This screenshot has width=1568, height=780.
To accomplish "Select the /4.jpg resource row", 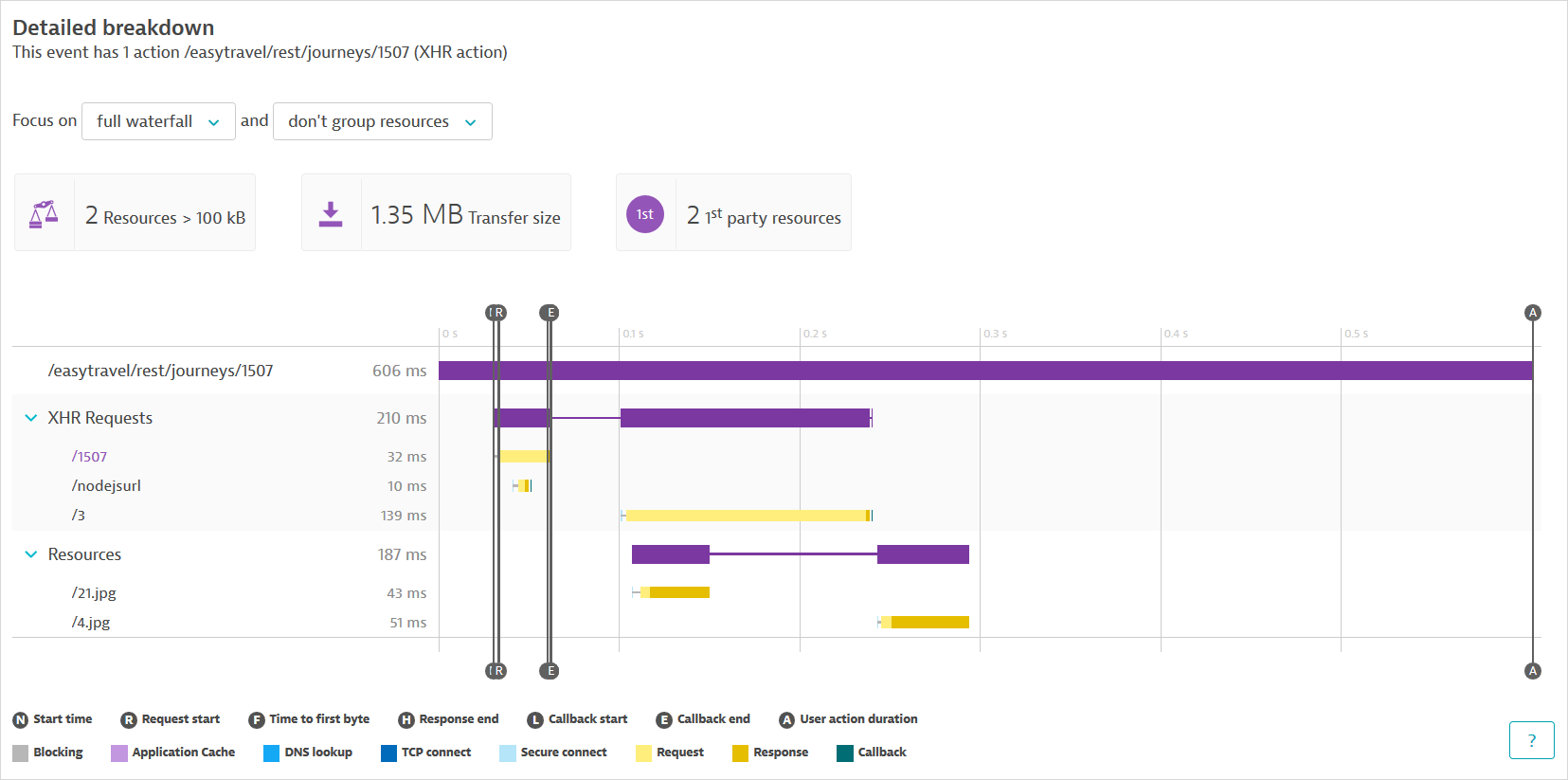I will tap(777, 623).
